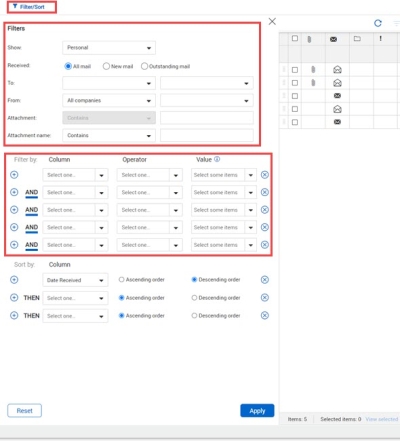The height and width of the screenshot is (441, 400).
Task: Click the envelope column header icon
Action: (333, 39)
